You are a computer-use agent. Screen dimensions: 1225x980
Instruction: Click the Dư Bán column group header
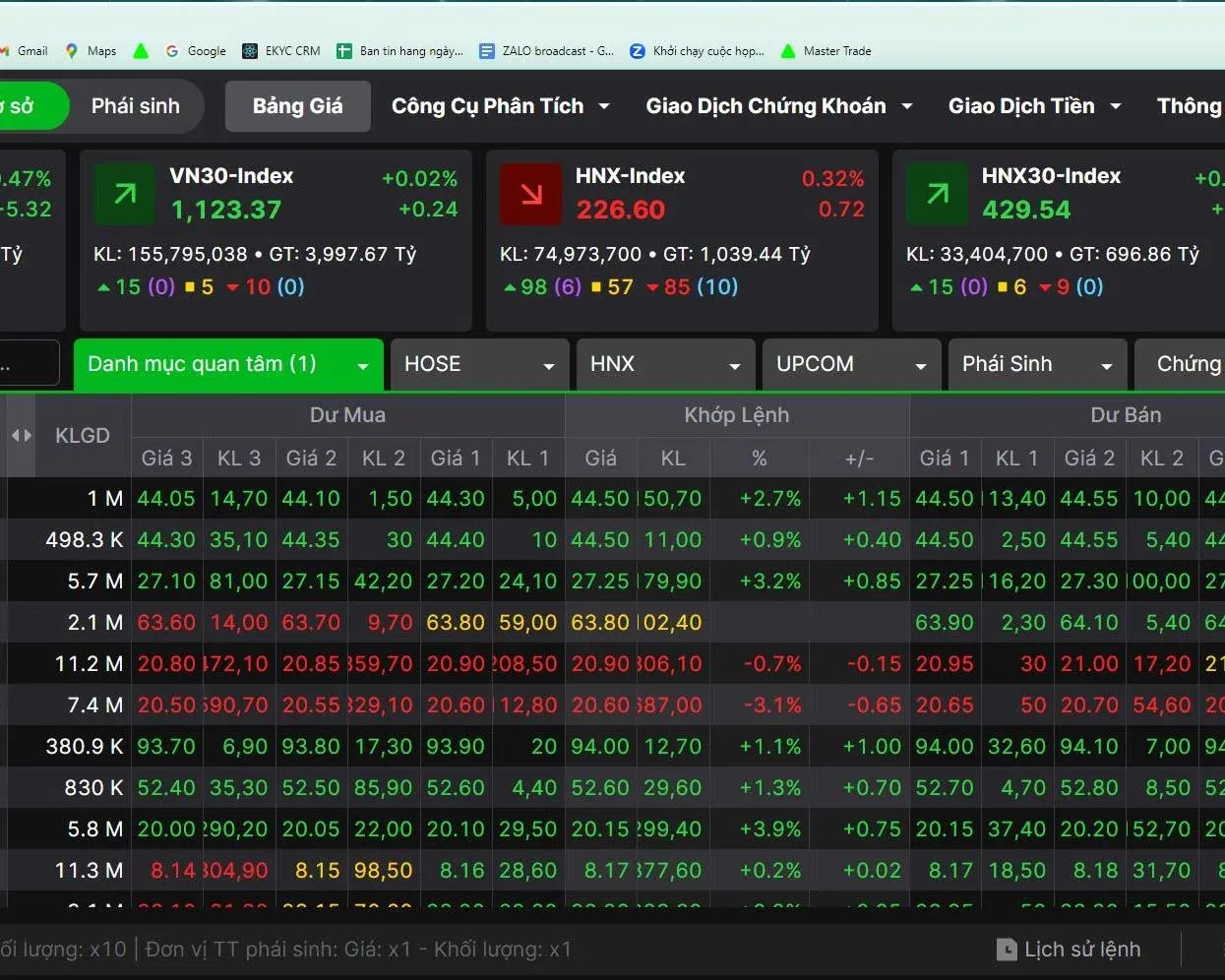[x=1126, y=415]
